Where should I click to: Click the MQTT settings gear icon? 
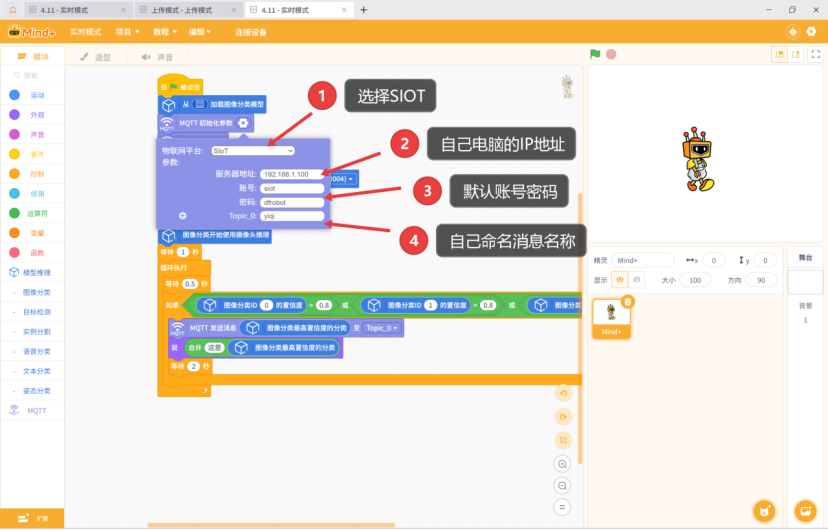[x=243, y=123]
